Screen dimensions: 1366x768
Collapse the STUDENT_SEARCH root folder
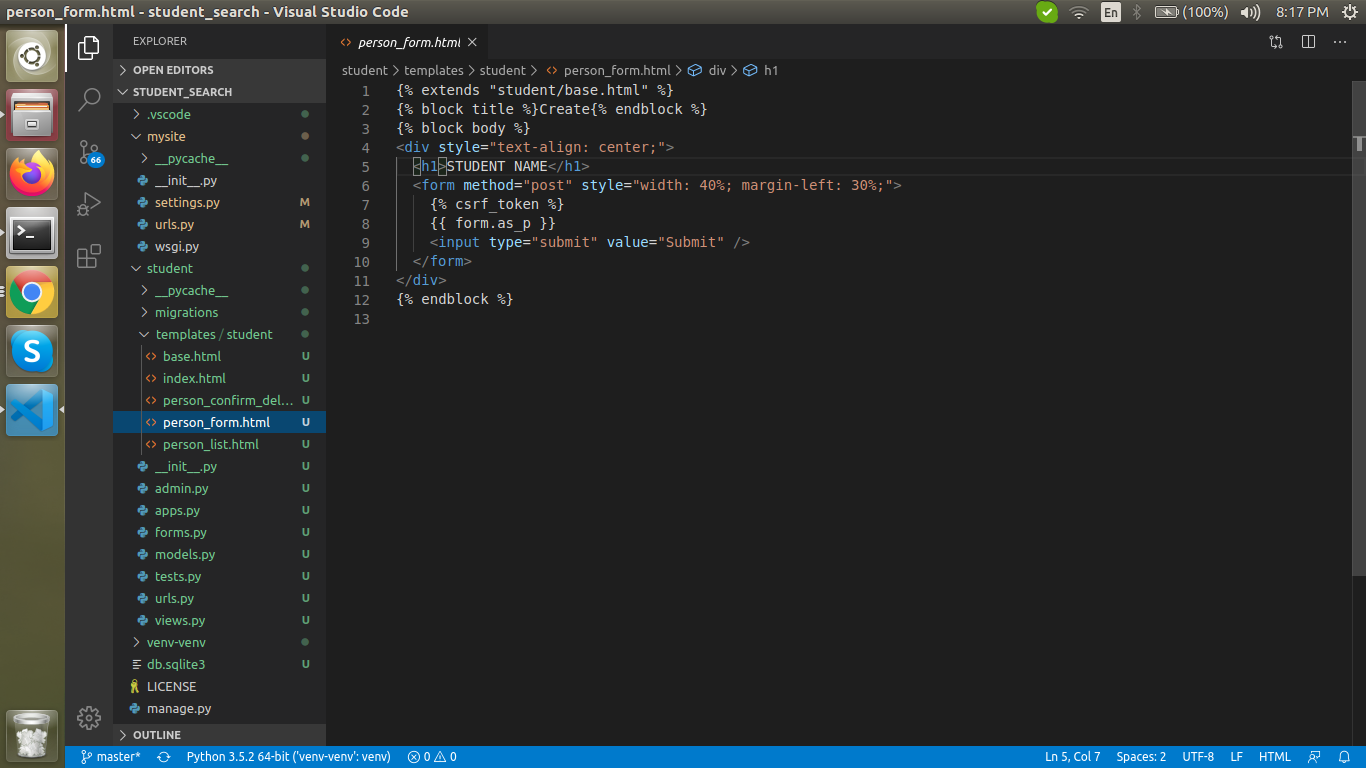[x=220, y=92]
